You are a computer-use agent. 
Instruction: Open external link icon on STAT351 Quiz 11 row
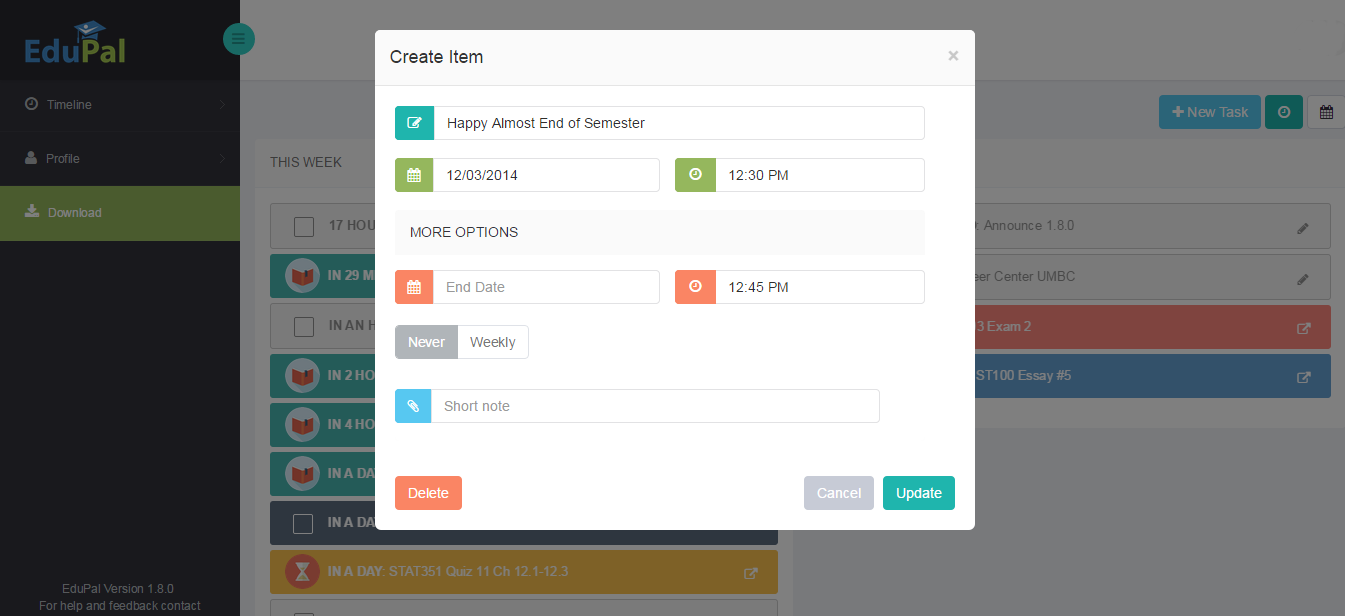[x=751, y=573]
